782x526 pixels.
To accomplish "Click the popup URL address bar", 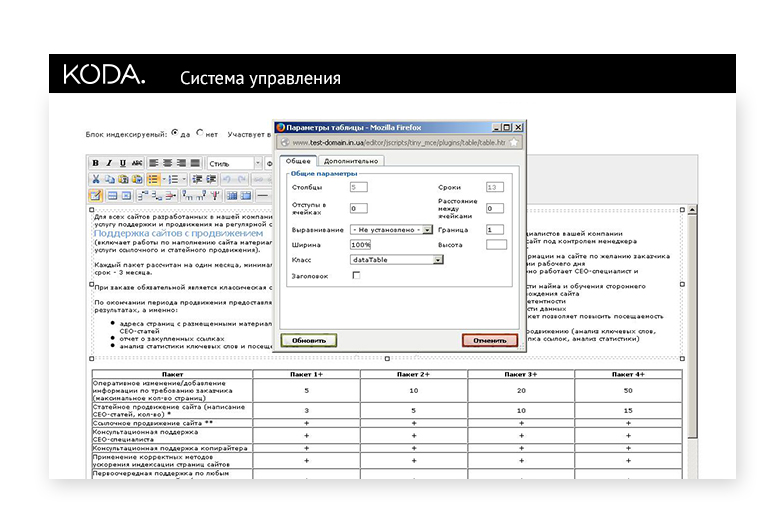I will (x=399, y=143).
